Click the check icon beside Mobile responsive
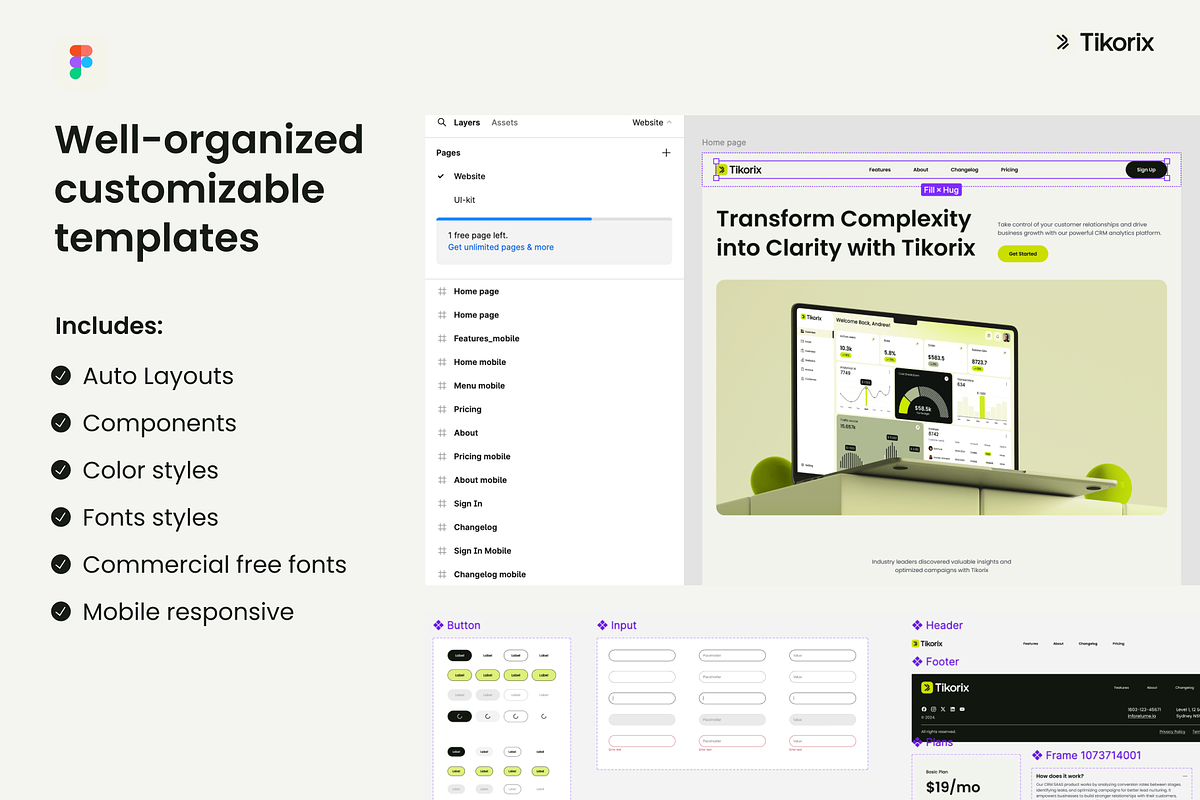The image size is (1200, 800). click(61, 611)
